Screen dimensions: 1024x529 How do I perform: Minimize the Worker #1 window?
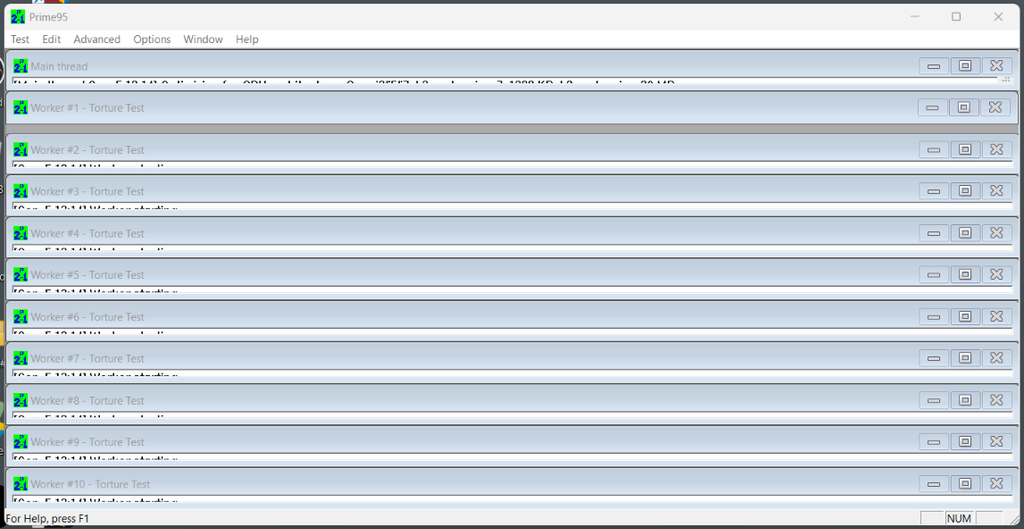pos(933,107)
